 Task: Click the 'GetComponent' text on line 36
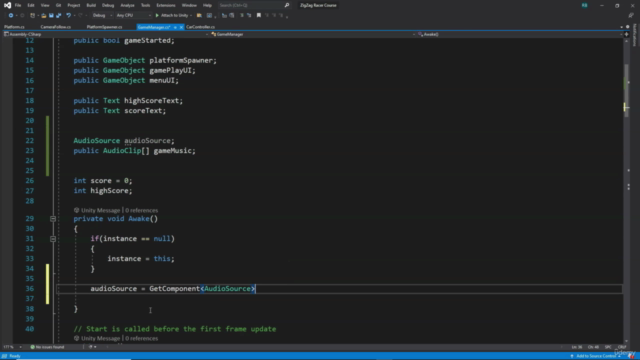(x=174, y=289)
